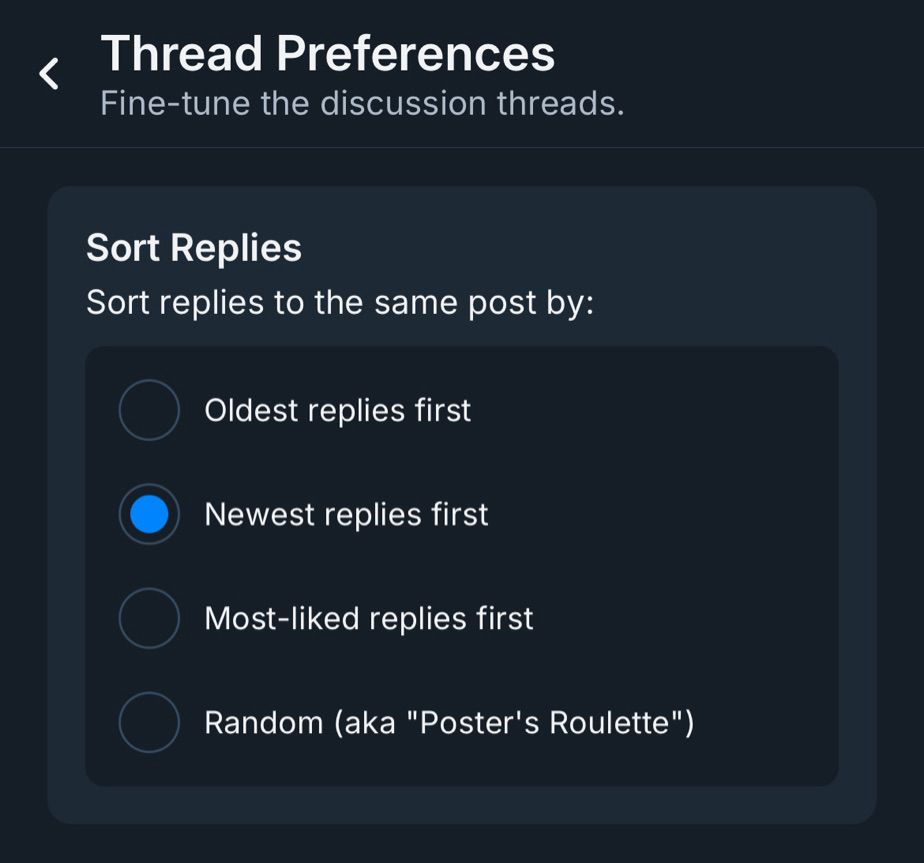
Task: Click the word "Preferences" in the header title
Action: tap(415, 53)
